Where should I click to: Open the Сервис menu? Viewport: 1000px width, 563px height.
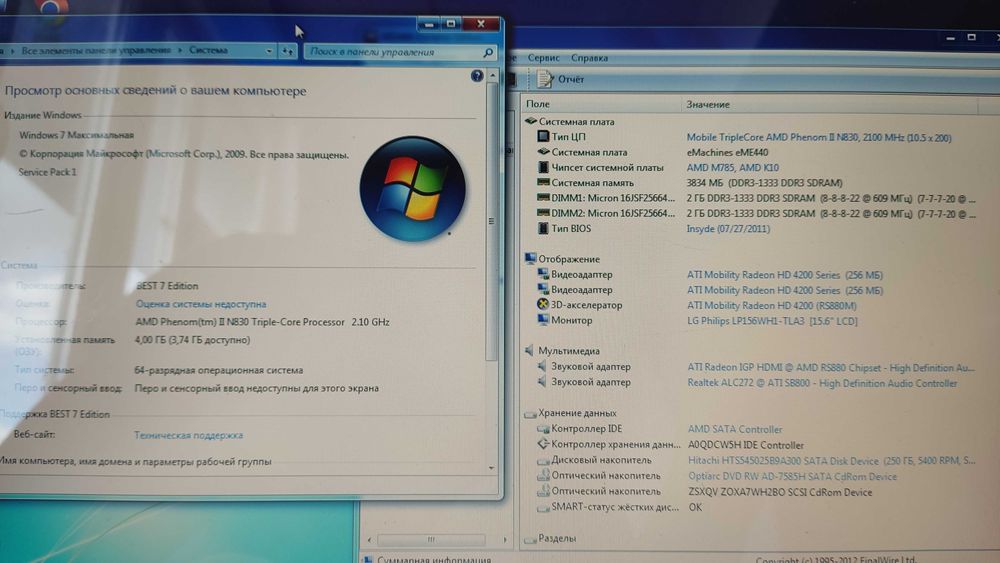click(543, 58)
